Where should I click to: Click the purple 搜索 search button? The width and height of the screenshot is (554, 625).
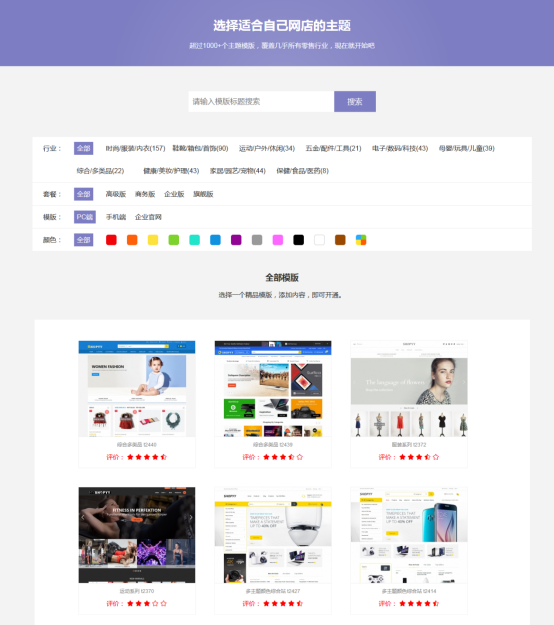click(x=355, y=102)
